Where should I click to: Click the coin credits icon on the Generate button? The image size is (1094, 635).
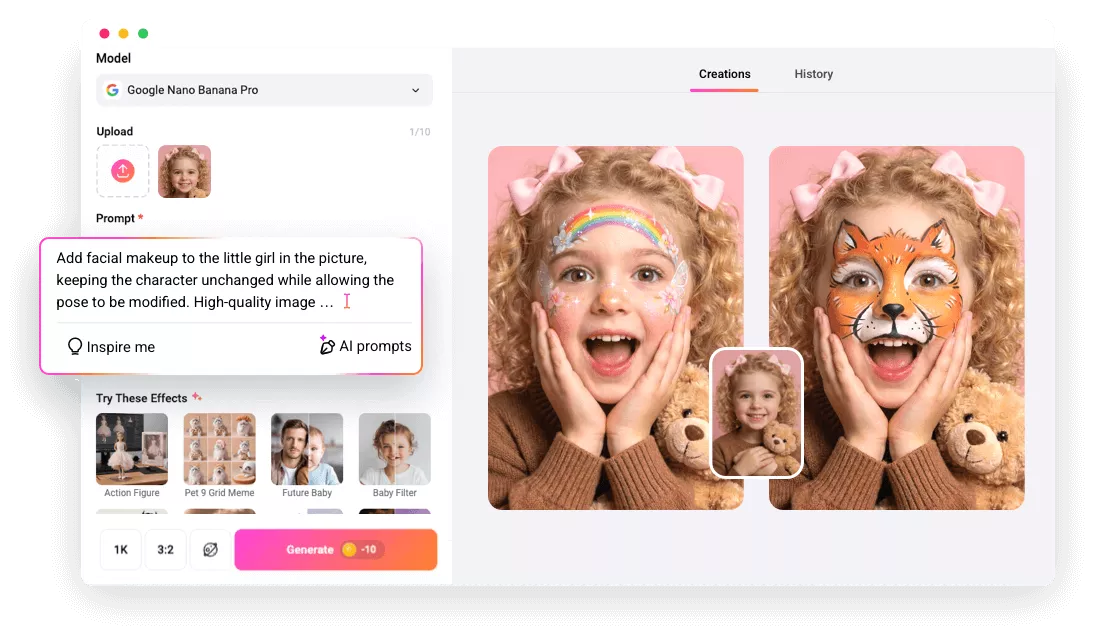[350, 549]
